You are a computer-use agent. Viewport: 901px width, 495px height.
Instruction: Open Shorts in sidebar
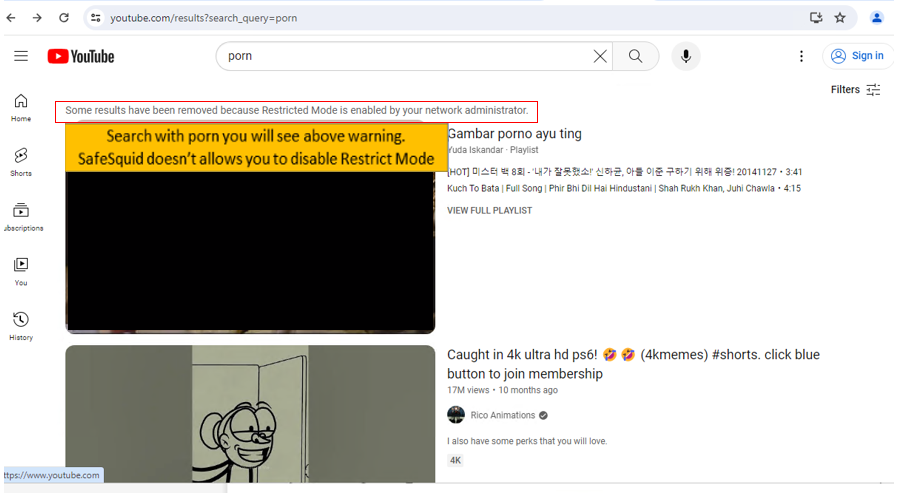[x=21, y=162]
